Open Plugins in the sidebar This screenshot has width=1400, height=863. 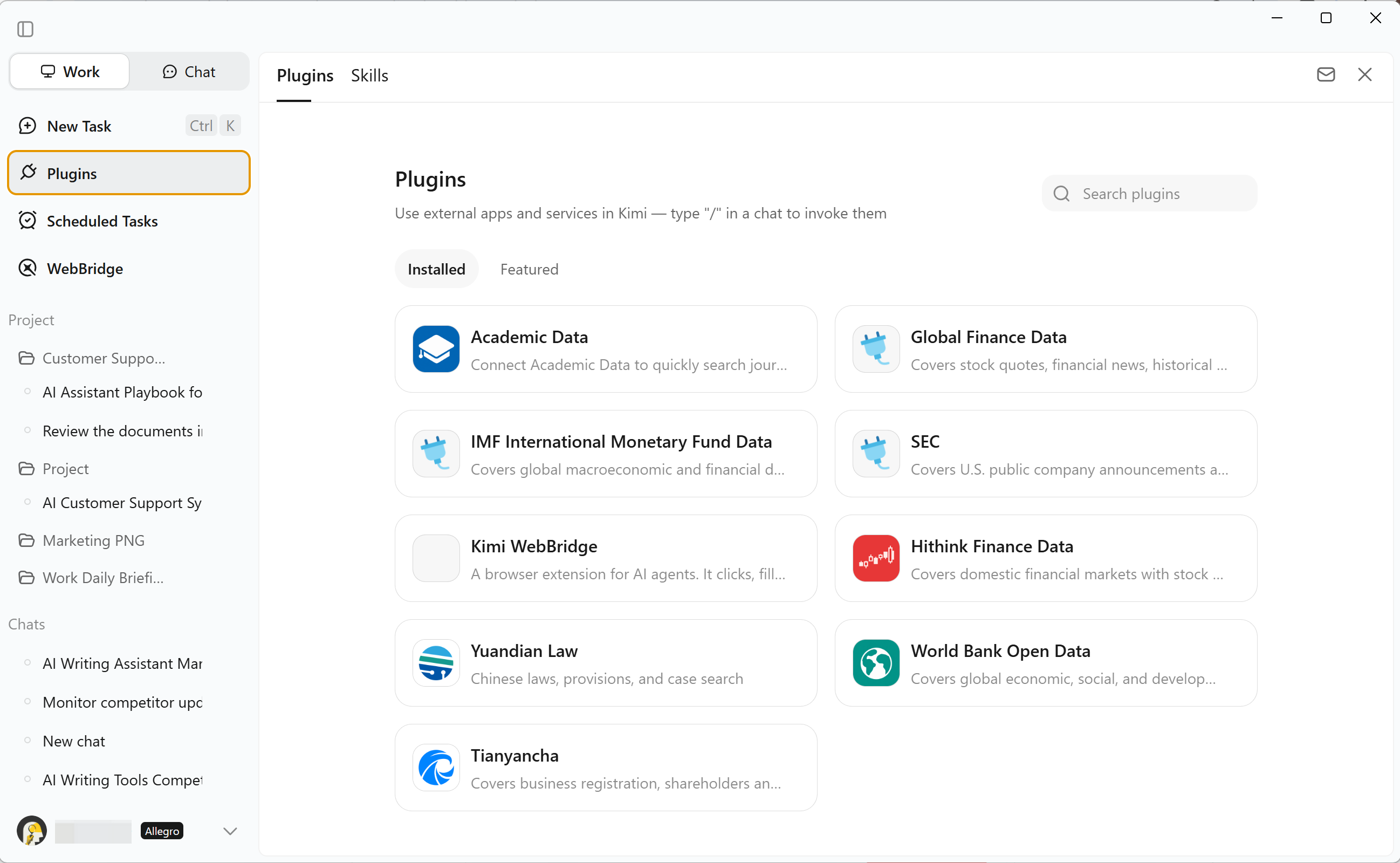129,173
